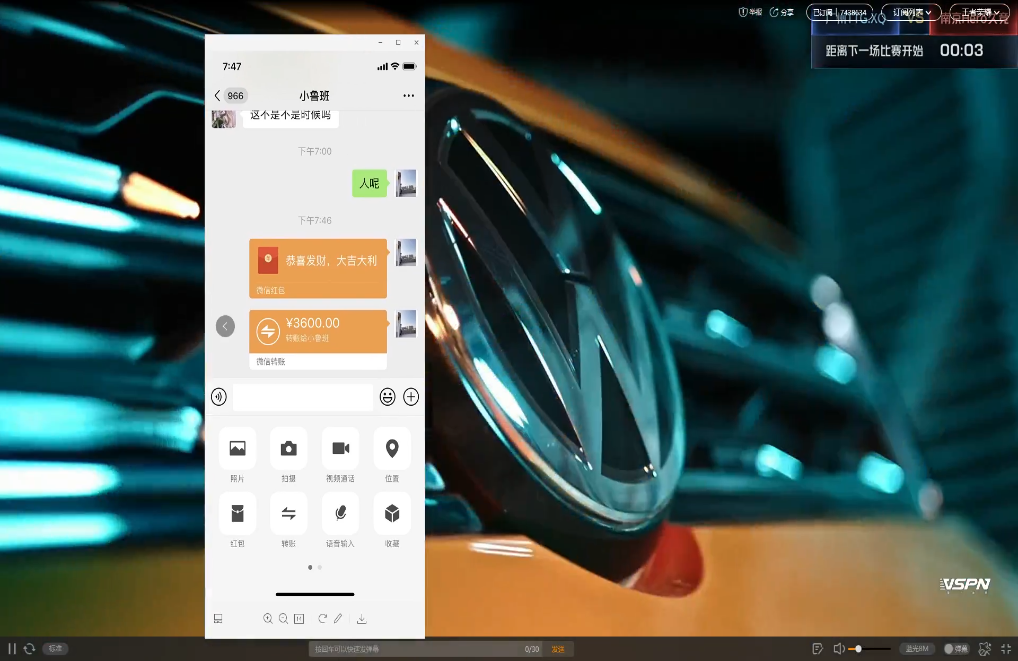1018x661 pixels.
Task: Toggle the 弹幕 switch
Action: (956, 648)
